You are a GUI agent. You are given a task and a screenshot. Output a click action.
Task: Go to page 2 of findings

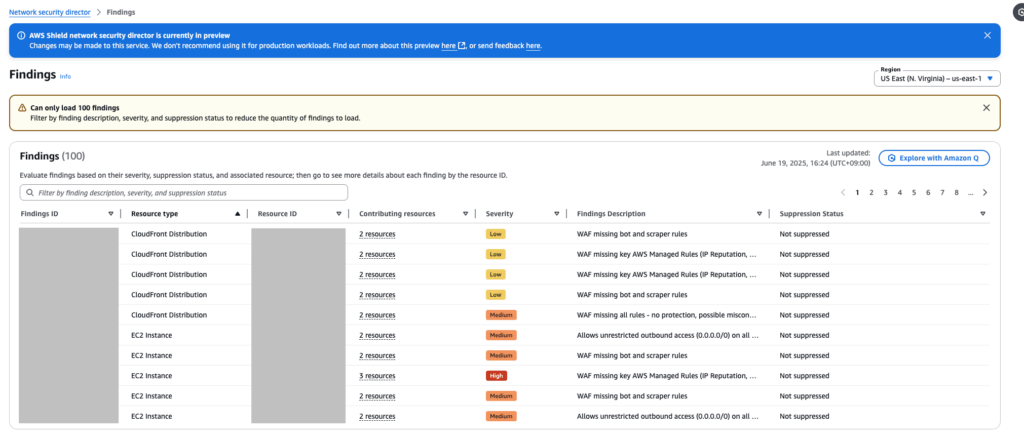[x=871, y=192]
